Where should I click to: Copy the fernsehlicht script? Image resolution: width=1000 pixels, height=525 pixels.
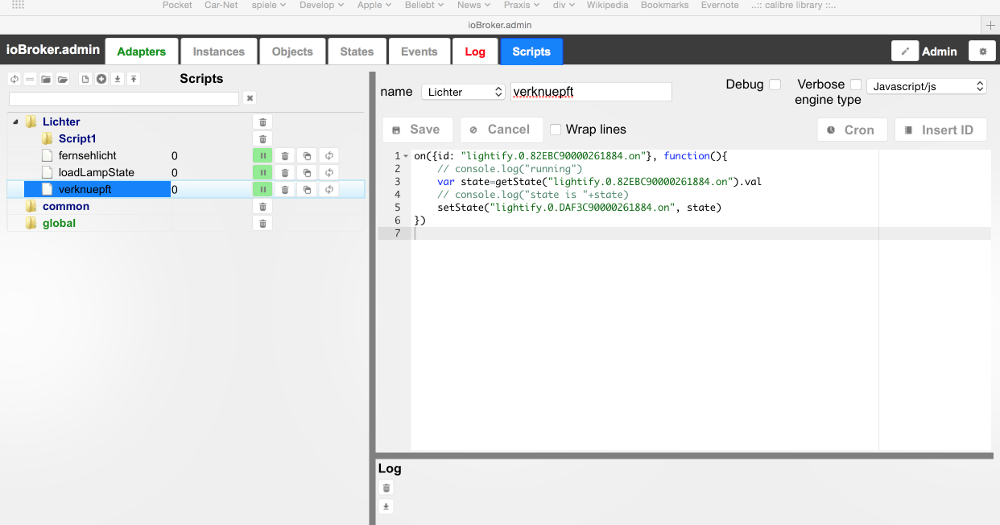307,156
